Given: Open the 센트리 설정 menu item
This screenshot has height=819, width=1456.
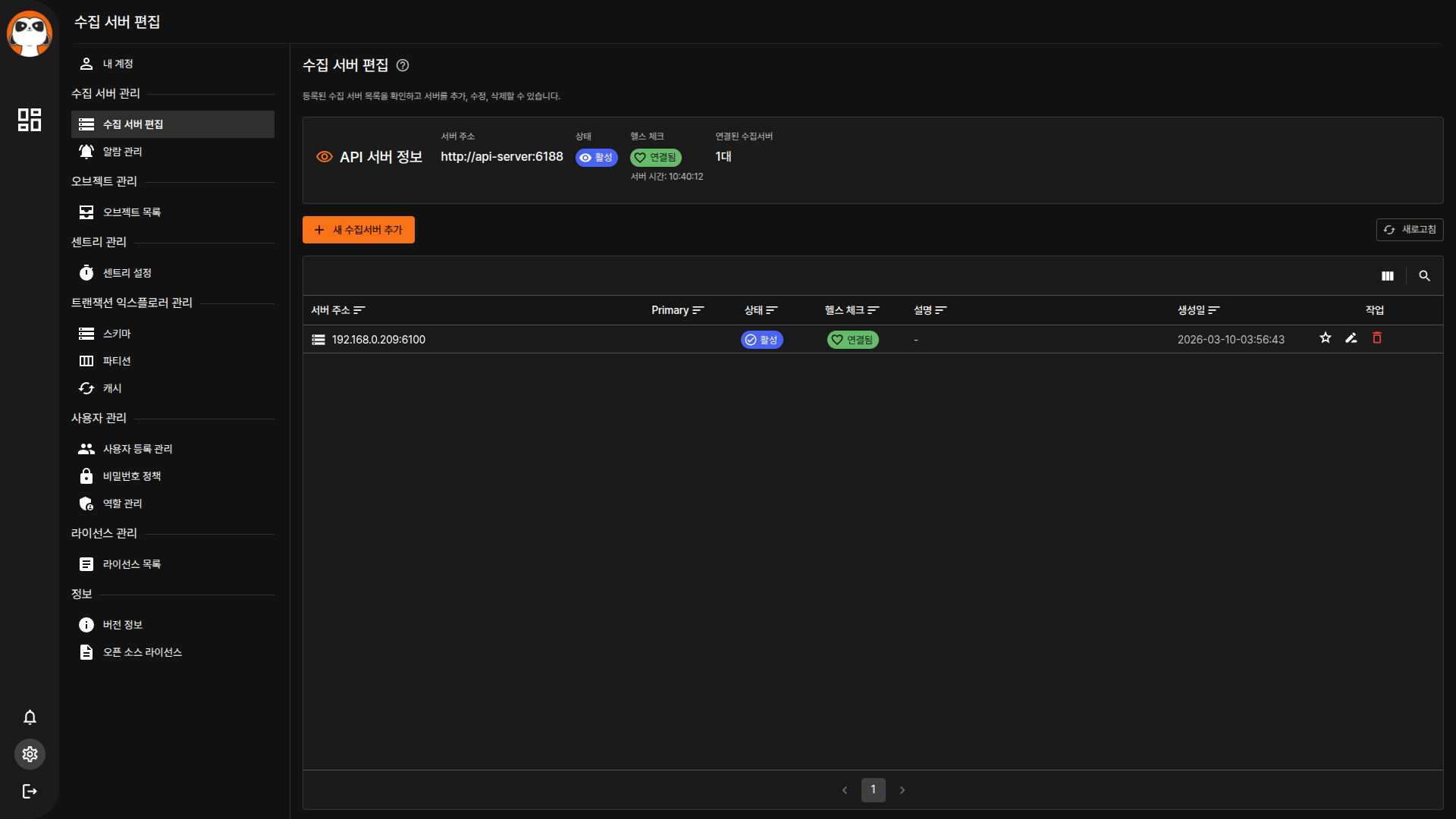Looking at the screenshot, I should coord(127,273).
